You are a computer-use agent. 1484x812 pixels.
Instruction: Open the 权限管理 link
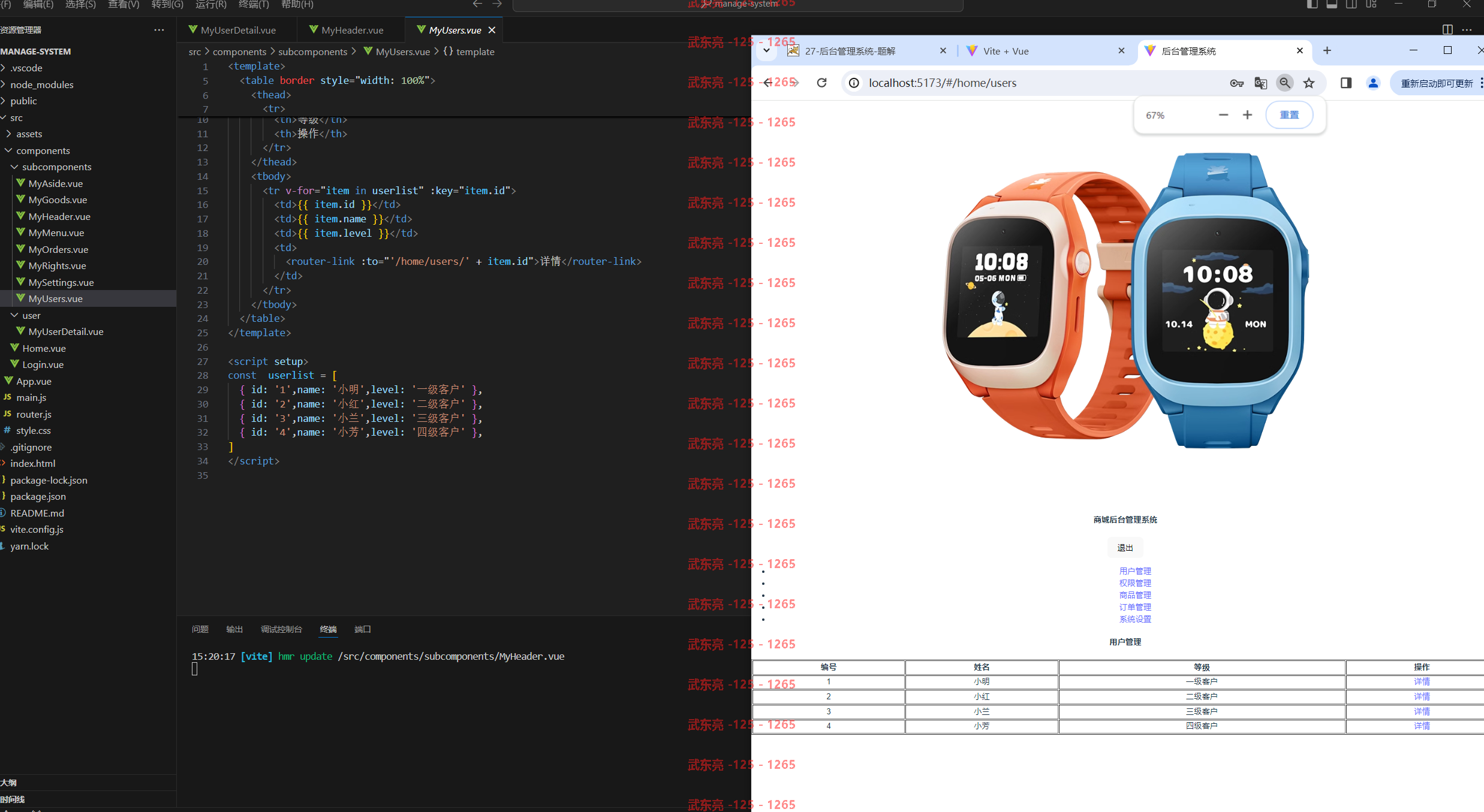[x=1135, y=583]
